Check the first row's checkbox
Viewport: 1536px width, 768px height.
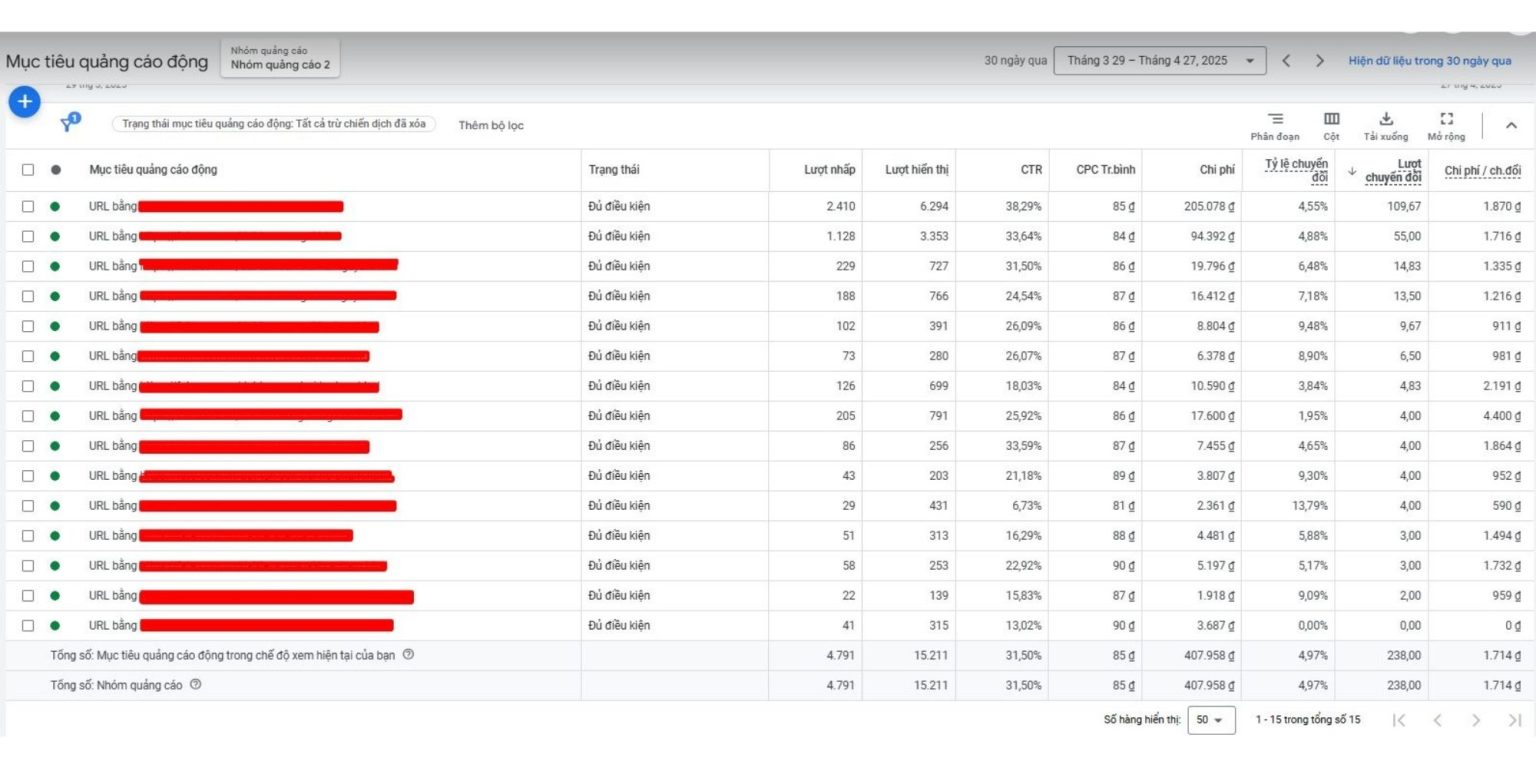tap(28, 207)
